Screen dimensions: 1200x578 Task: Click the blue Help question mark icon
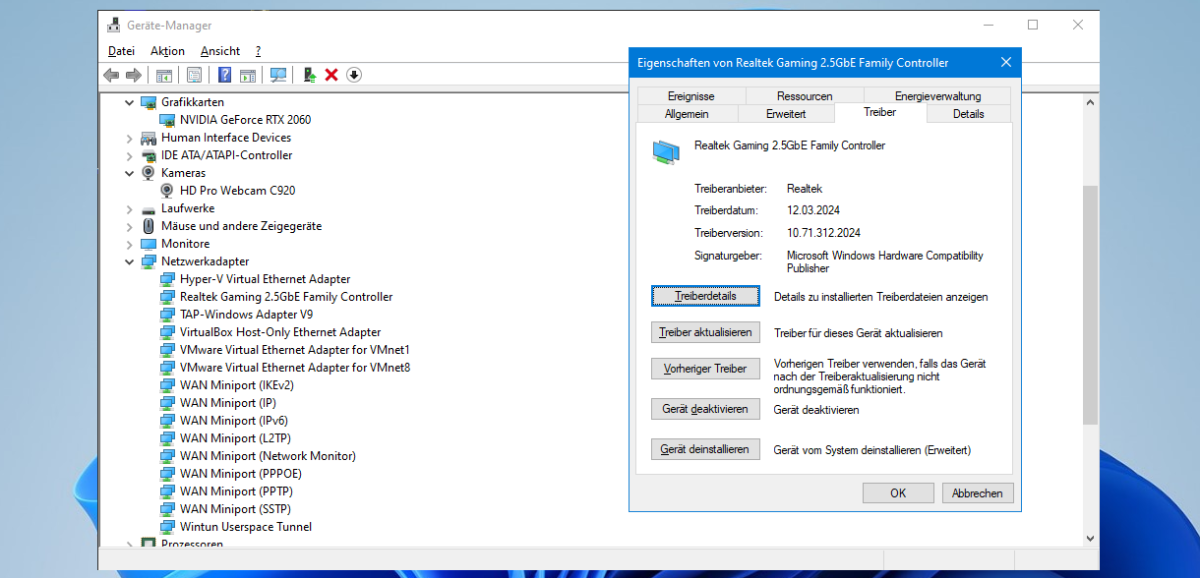pos(225,75)
